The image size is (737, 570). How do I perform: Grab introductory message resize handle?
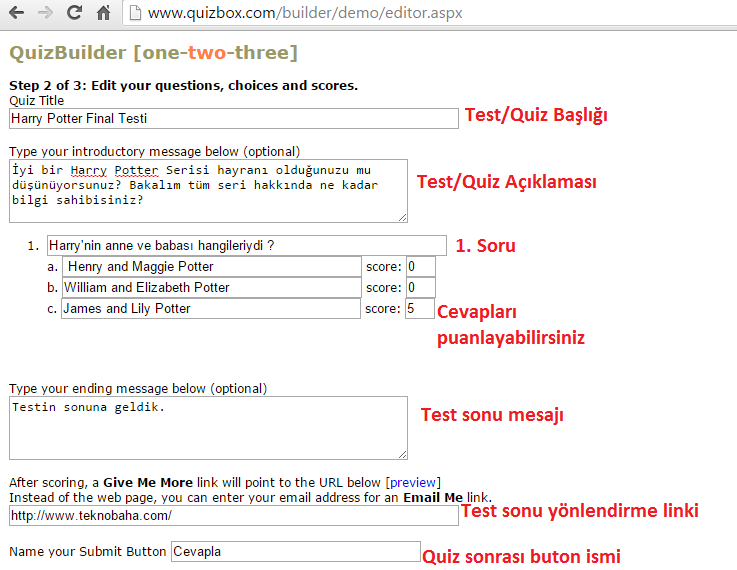(x=402, y=217)
